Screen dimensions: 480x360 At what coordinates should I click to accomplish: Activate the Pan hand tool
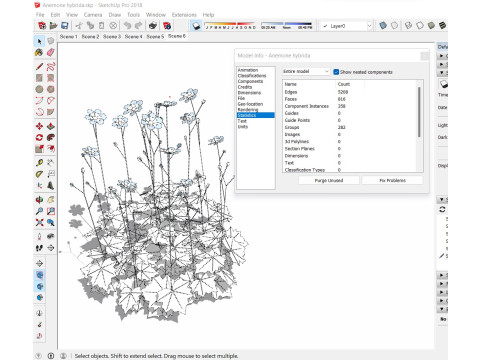51,200
